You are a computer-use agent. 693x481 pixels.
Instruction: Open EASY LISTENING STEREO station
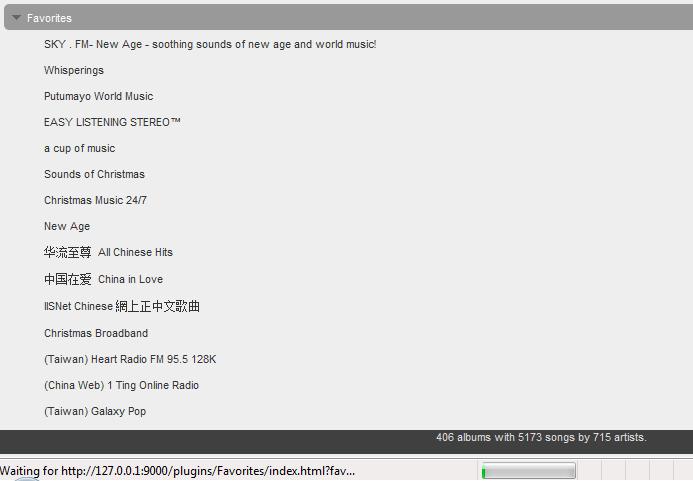(x=112, y=122)
